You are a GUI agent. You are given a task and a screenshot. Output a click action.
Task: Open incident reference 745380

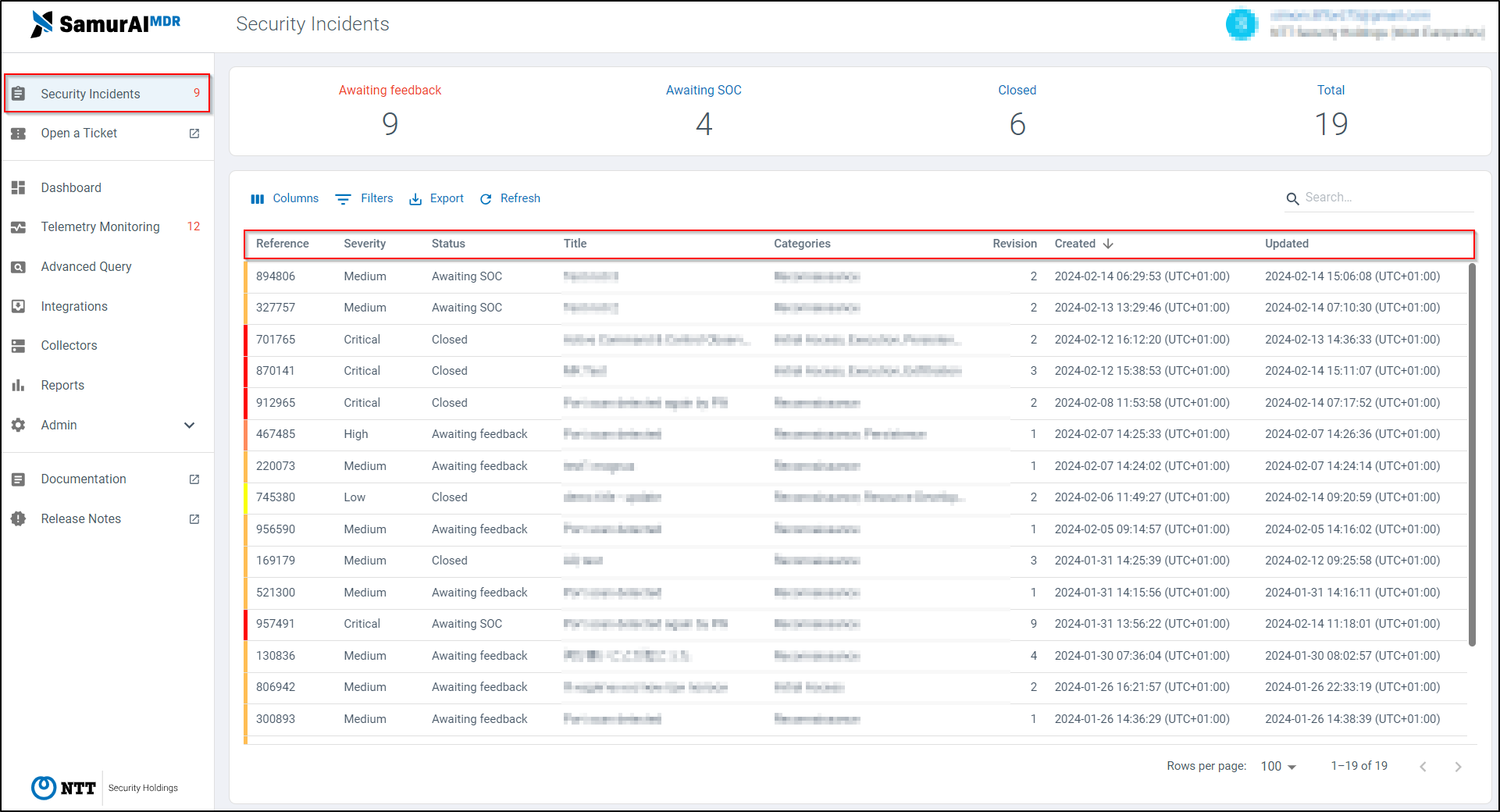(x=276, y=497)
